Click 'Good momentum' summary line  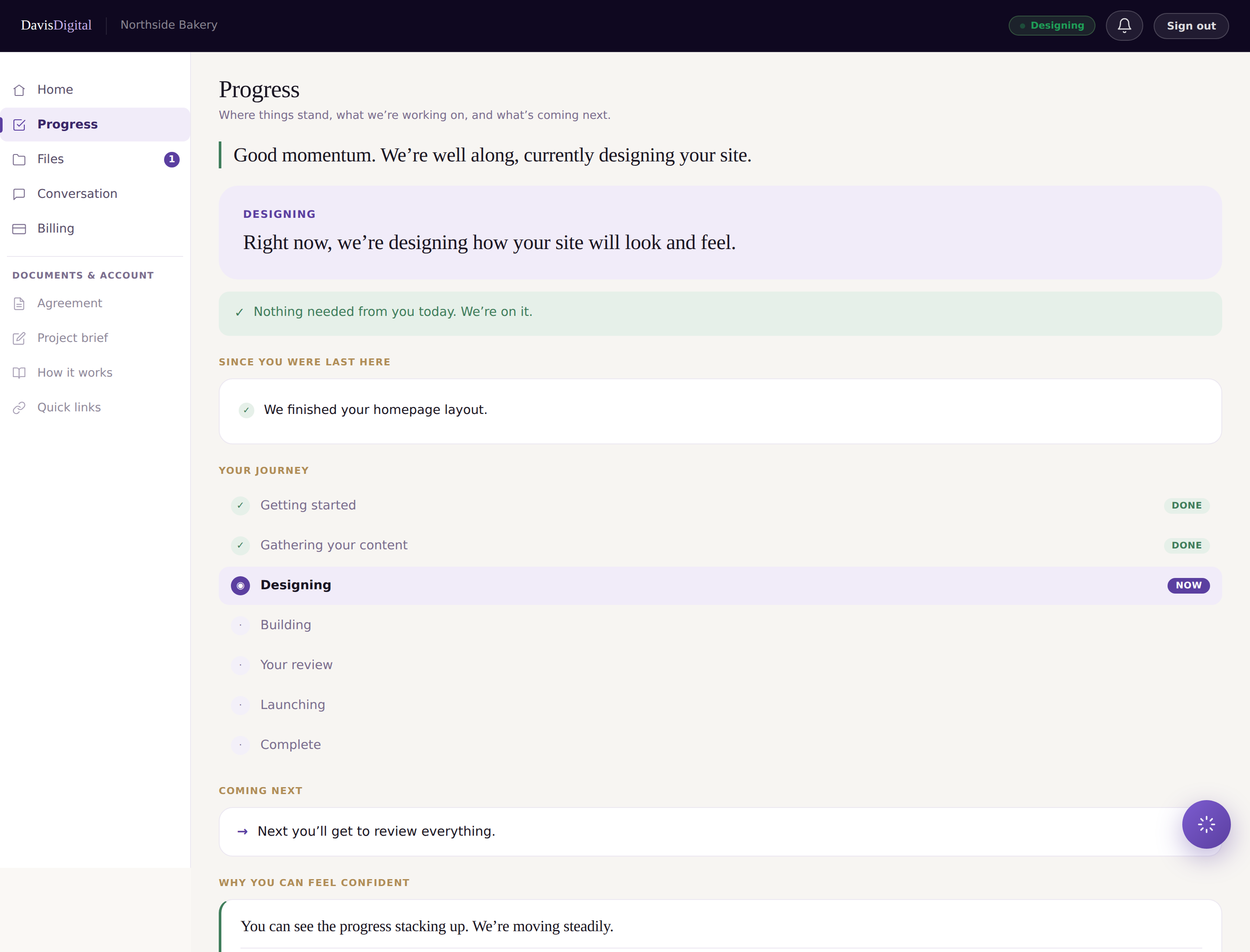coord(492,155)
